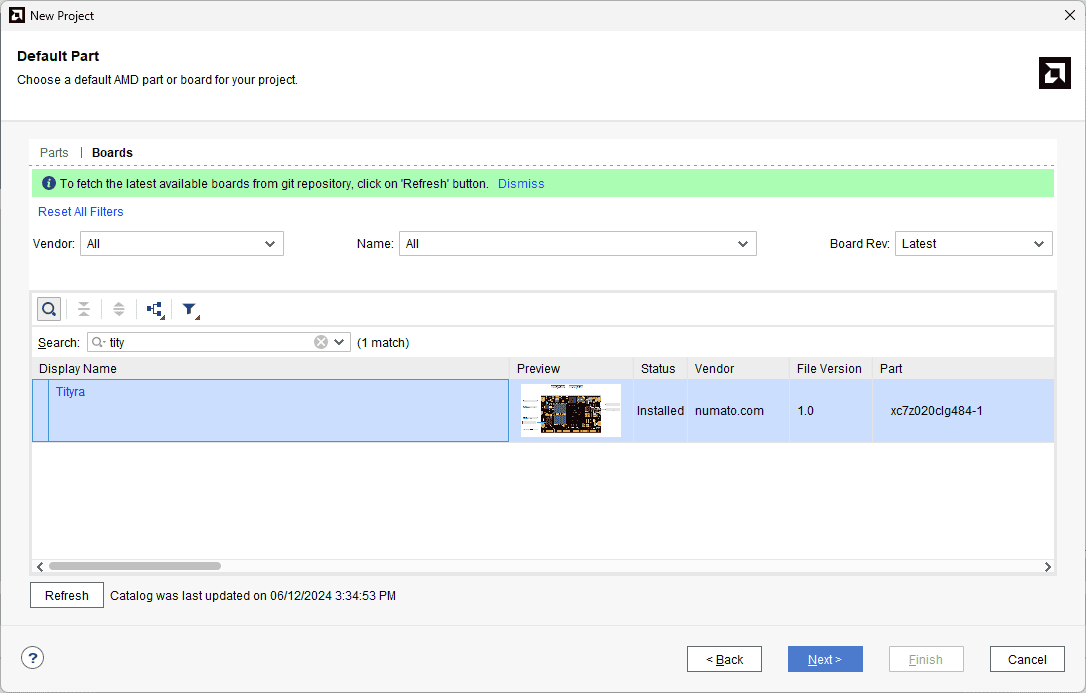The image size is (1086, 693).
Task: Toggle the search magnifier toolbar icon
Action: (x=48, y=309)
